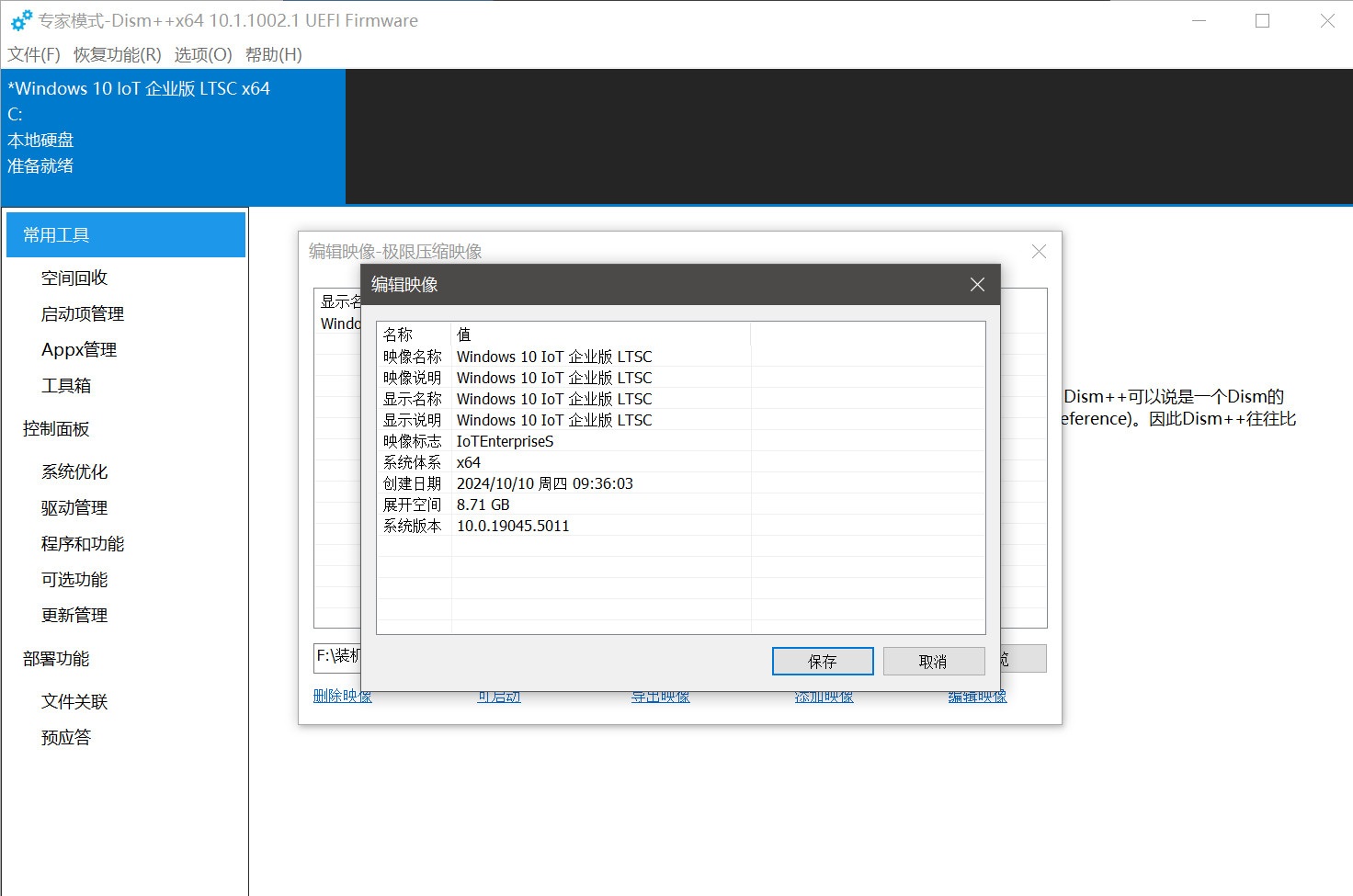Click the 值 column header
This screenshot has height=896, width=1353.
point(601,335)
